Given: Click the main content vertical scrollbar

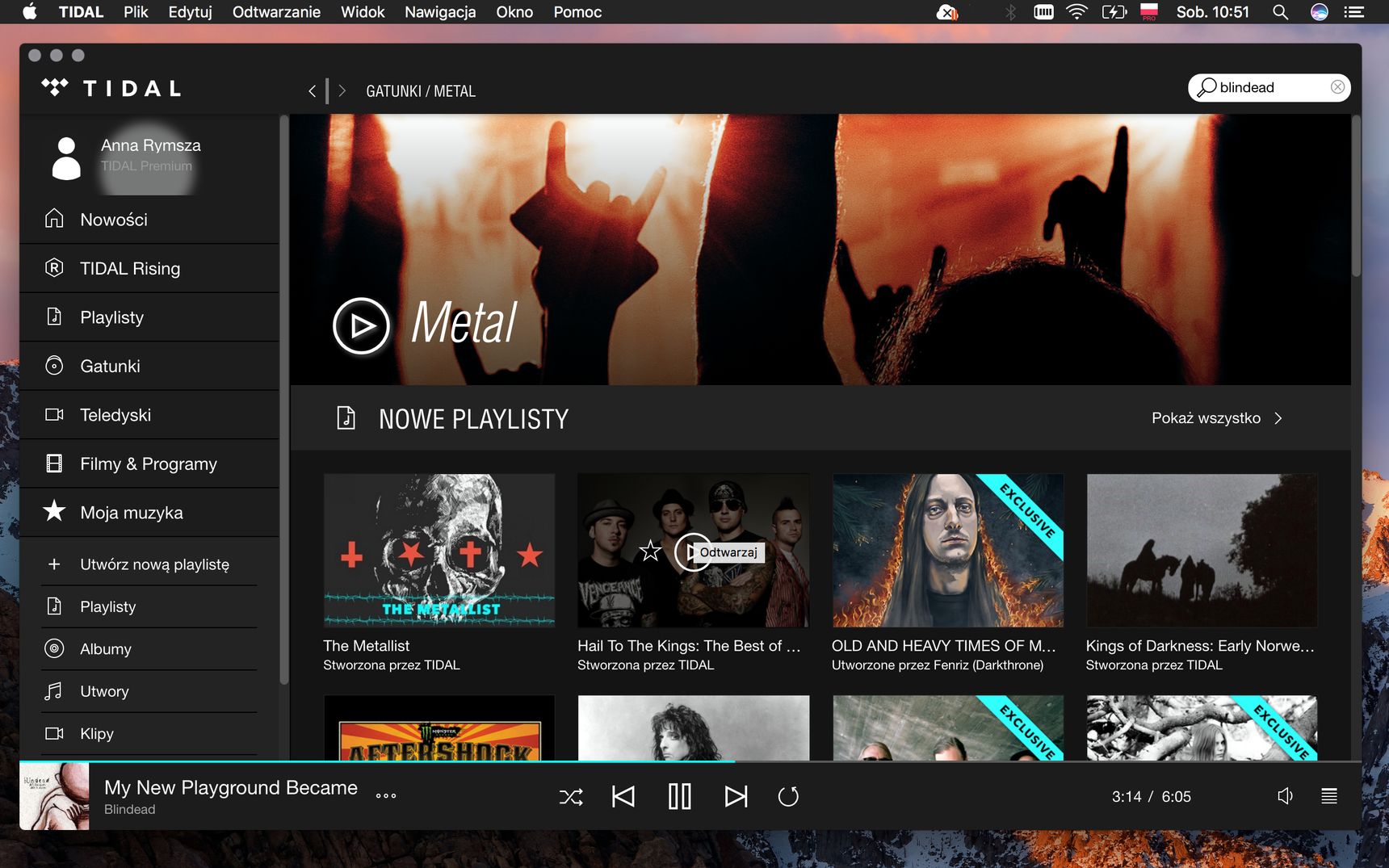Looking at the screenshot, I should coord(1357,198).
